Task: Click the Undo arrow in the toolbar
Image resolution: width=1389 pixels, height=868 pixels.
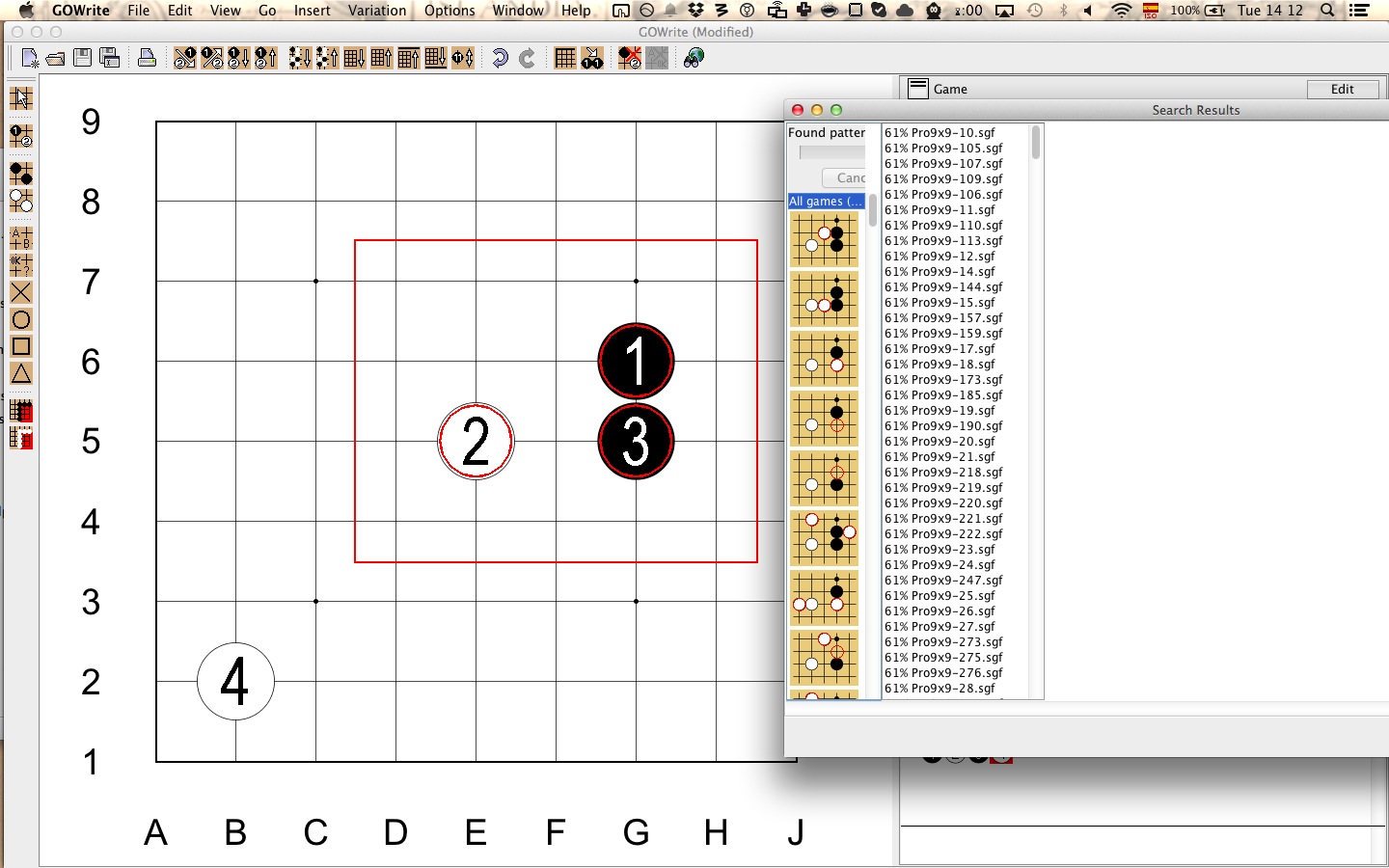Action: 499,58
